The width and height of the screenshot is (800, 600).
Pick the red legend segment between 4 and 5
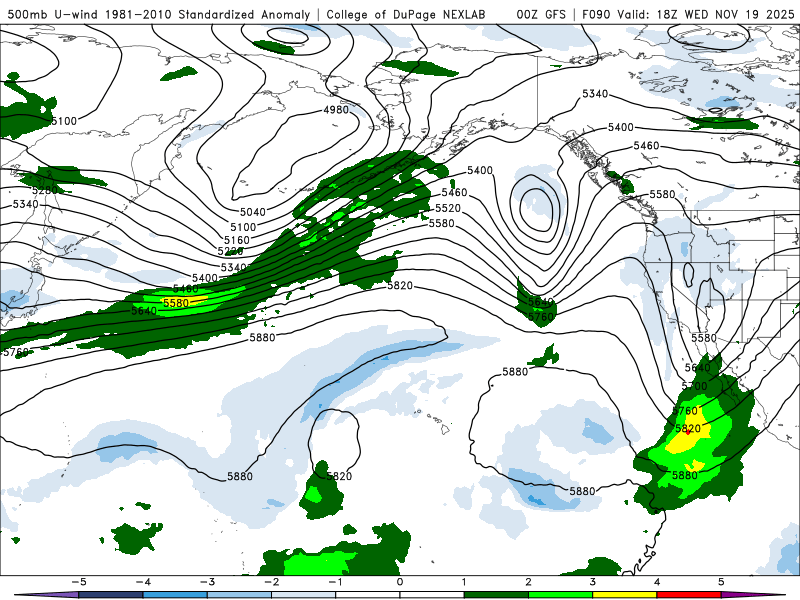coord(689,595)
